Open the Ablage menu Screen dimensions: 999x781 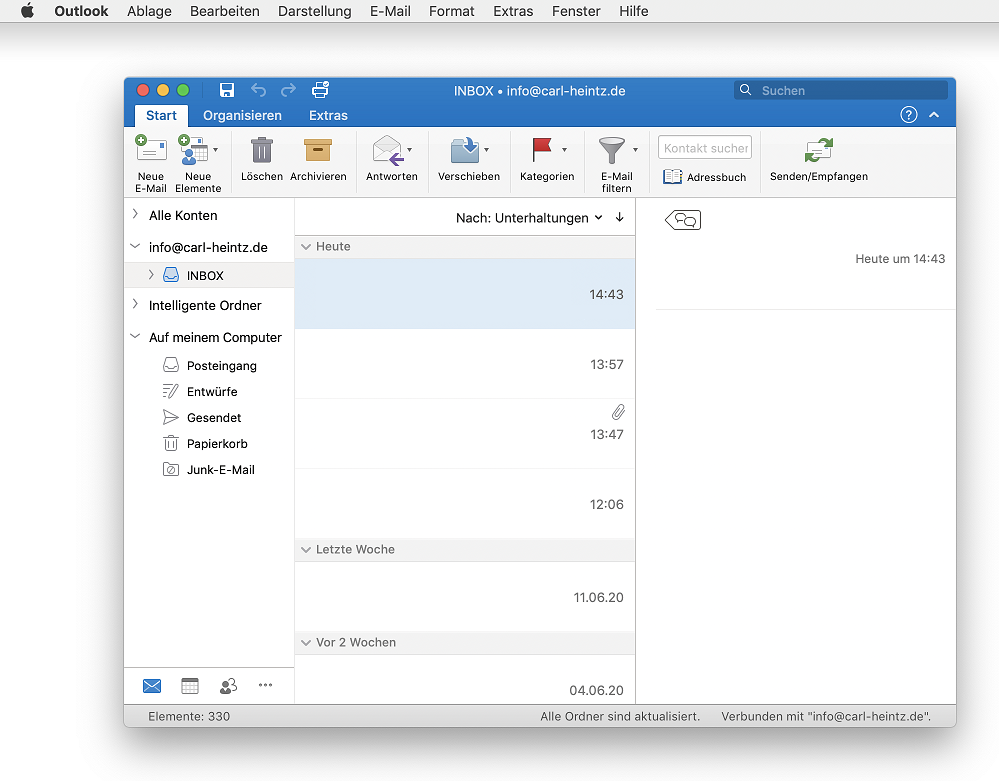(x=149, y=11)
